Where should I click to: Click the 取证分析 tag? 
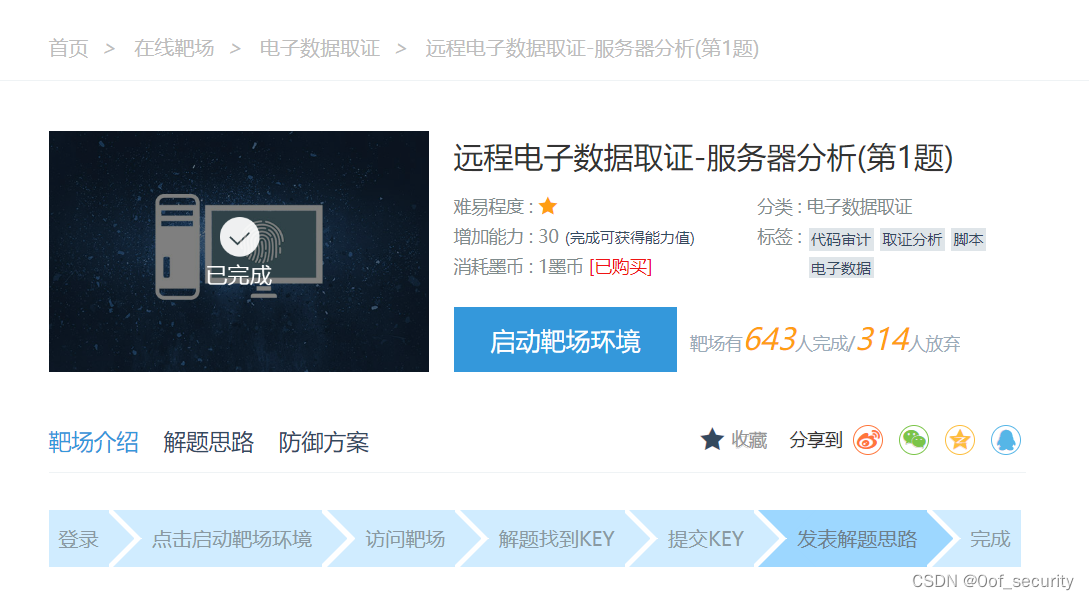912,240
